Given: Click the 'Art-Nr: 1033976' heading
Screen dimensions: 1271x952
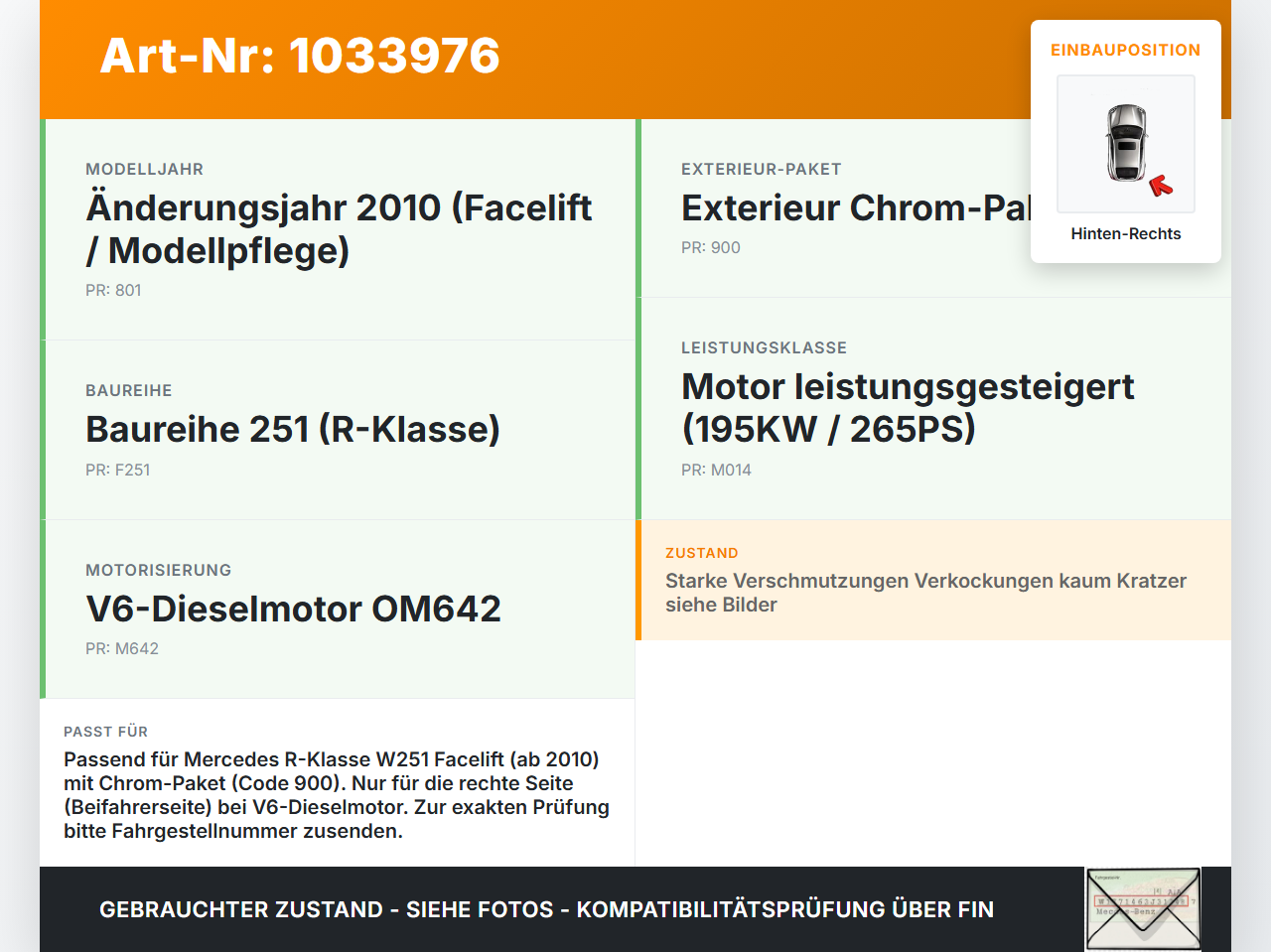Looking at the screenshot, I should point(300,56).
